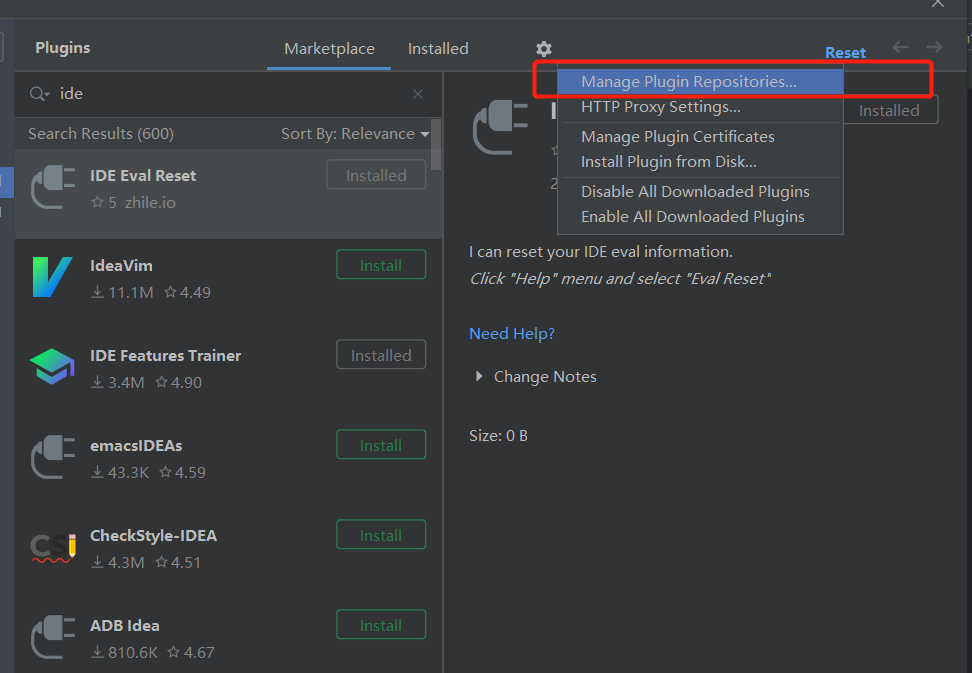Select the IdeaVim plugin name

click(x=122, y=266)
